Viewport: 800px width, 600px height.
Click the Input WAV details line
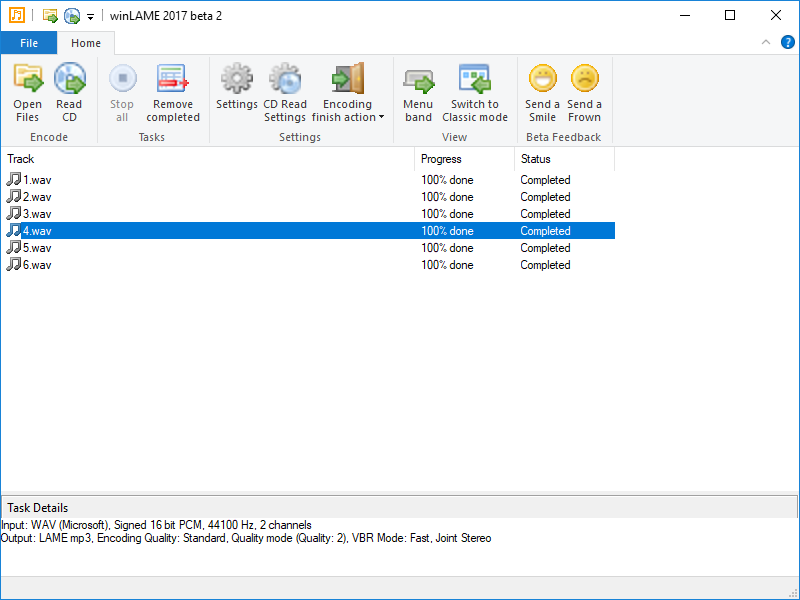pyautogui.click(x=156, y=524)
